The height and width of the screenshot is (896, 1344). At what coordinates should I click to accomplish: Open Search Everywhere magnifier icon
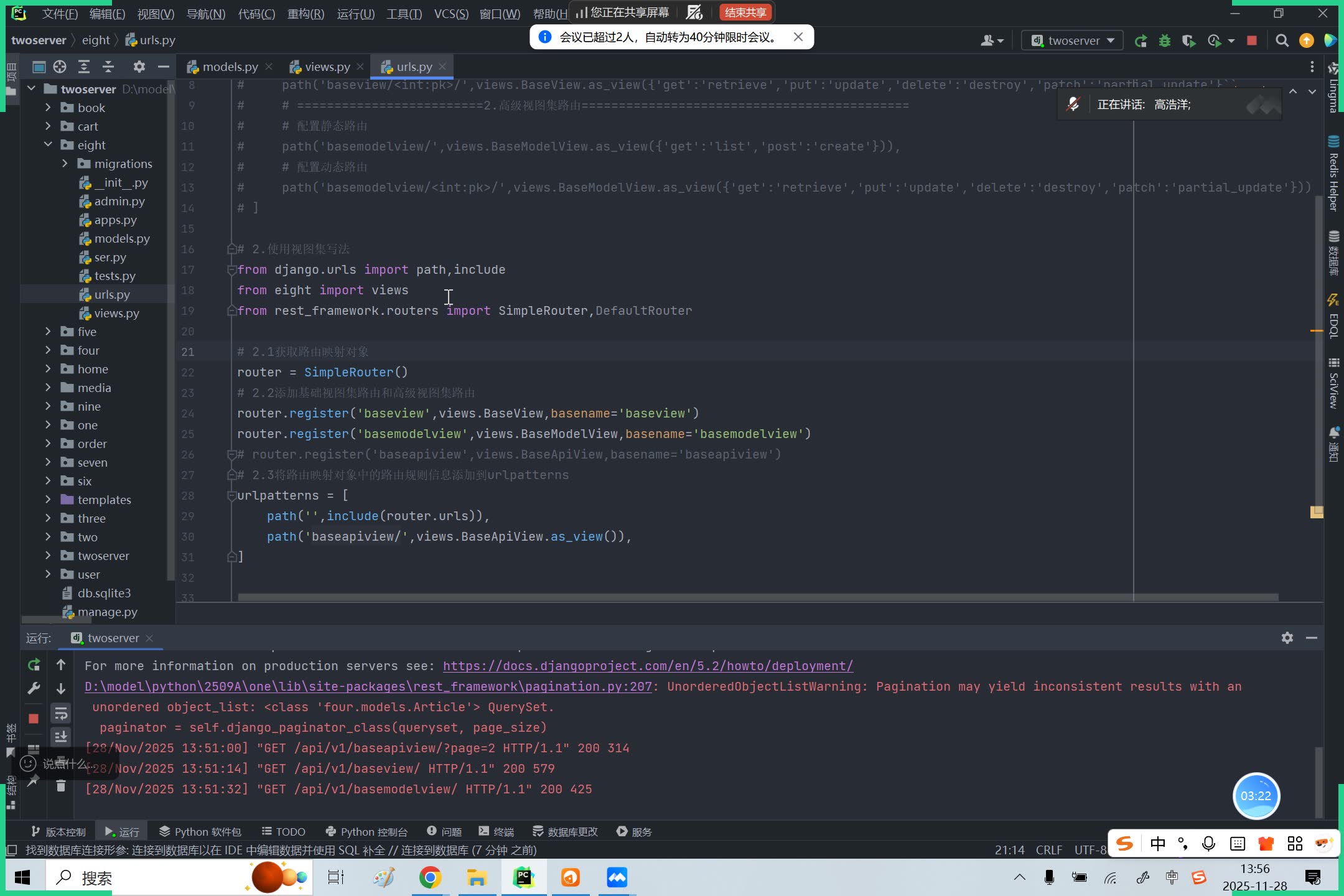coord(1282,41)
